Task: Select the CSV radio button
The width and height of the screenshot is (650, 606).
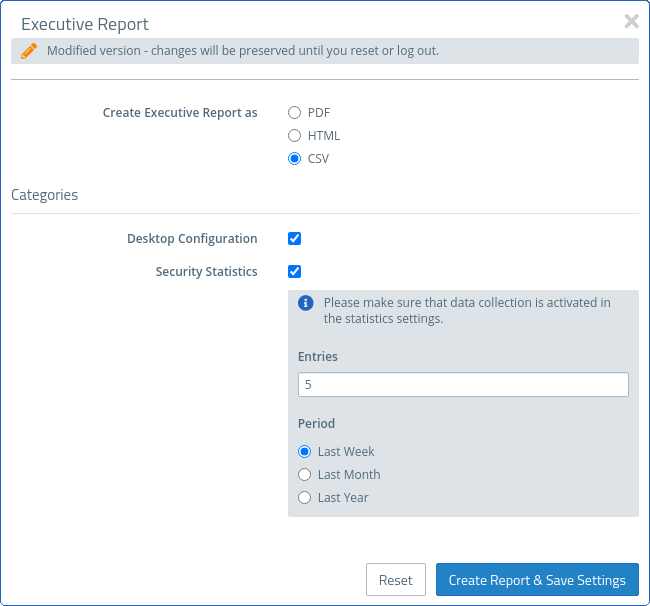Action: [x=295, y=159]
